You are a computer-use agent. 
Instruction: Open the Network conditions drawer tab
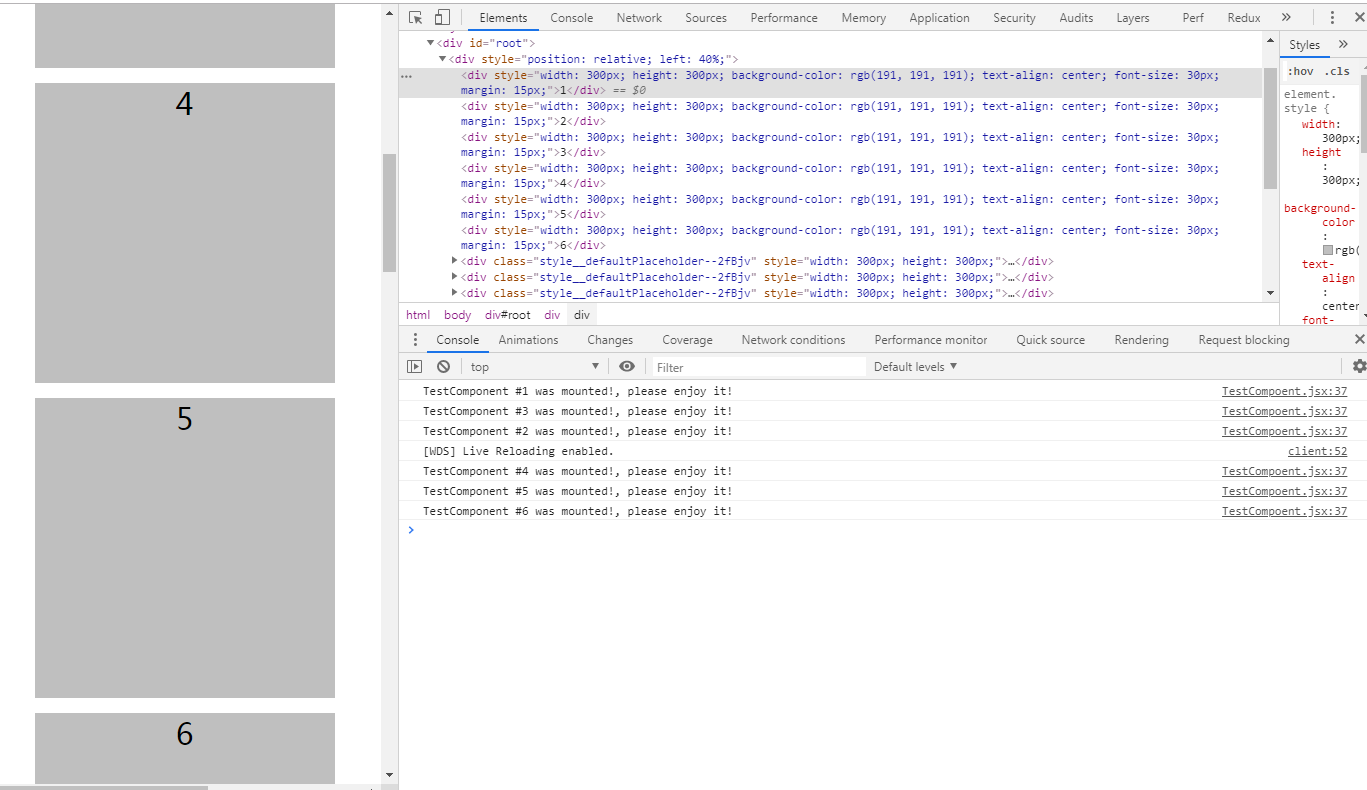pos(793,340)
